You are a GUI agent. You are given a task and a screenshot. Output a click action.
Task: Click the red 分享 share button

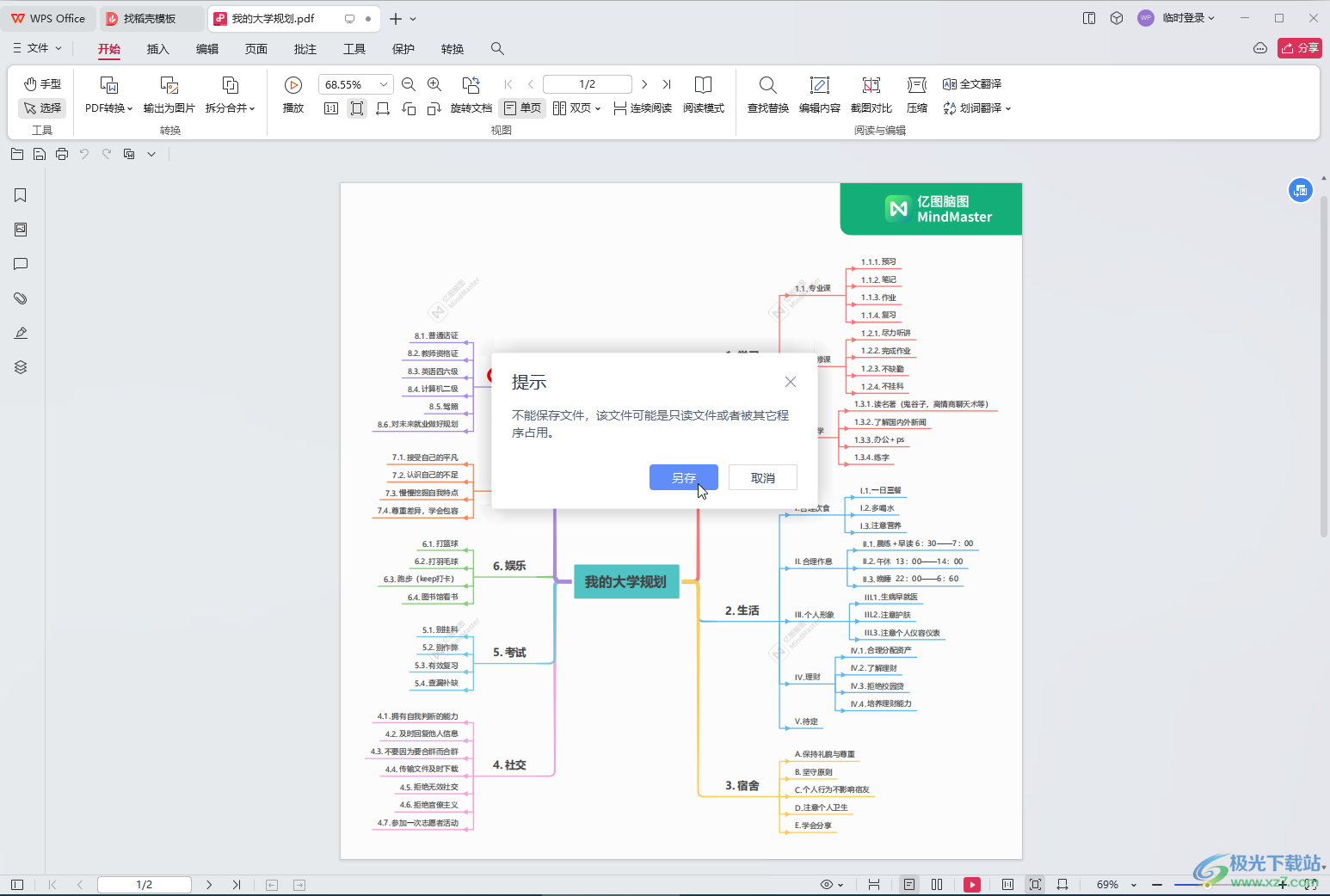(x=1300, y=48)
